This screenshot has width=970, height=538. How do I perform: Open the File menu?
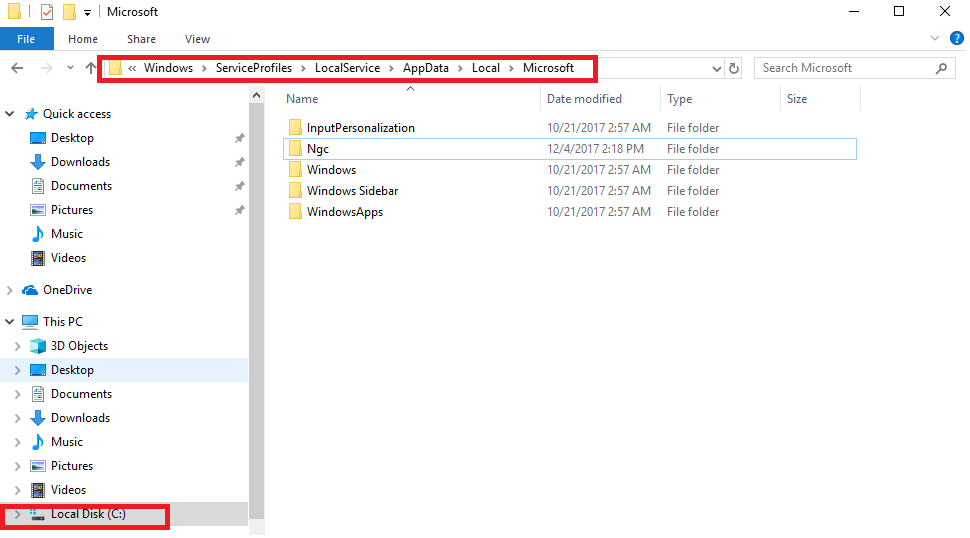[26, 39]
